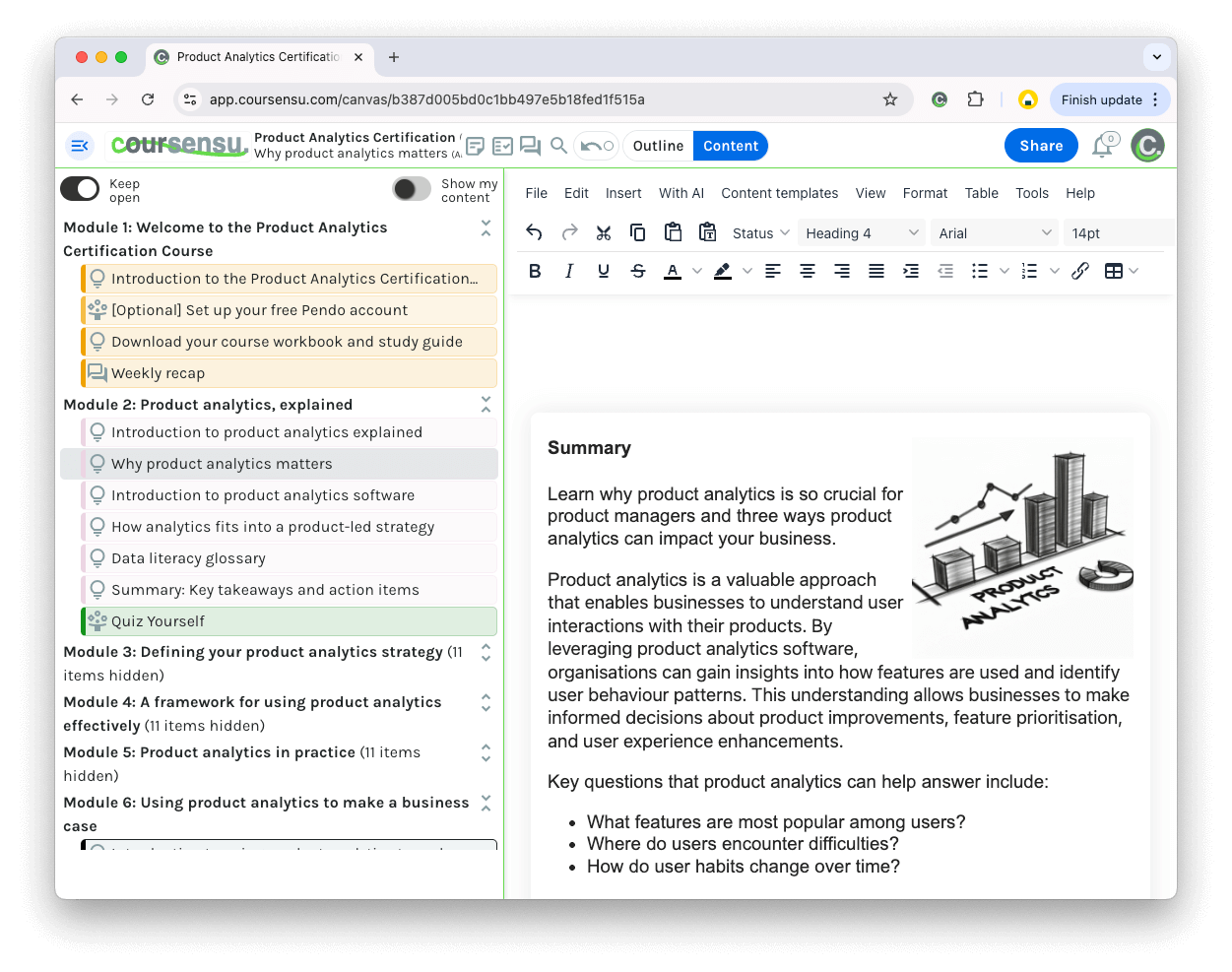Viewport: 1232px width, 972px height.
Task: Click the Cut scissors icon
Action: [604, 232]
